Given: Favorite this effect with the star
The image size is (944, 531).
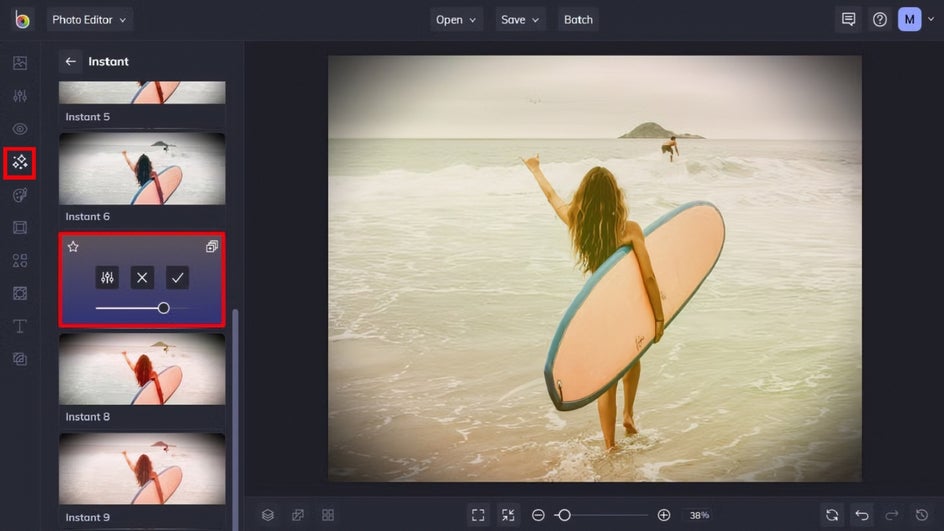Looking at the screenshot, I should [73, 247].
